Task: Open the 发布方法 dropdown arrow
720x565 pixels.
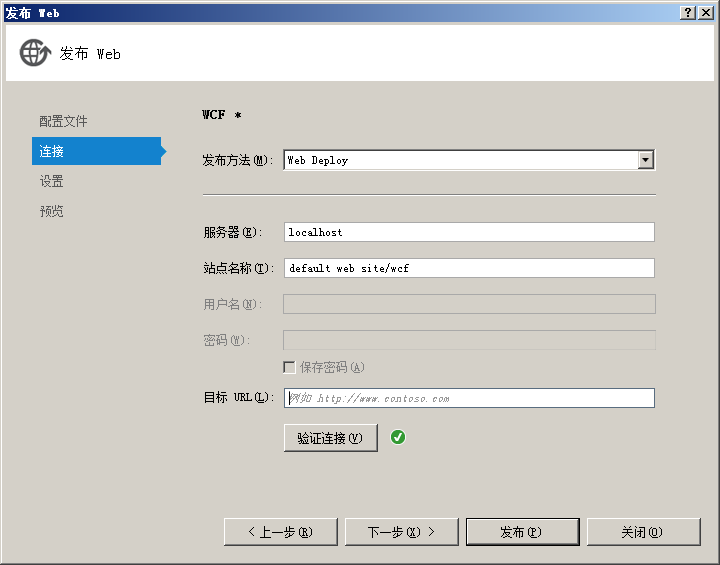Action: coord(646,160)
